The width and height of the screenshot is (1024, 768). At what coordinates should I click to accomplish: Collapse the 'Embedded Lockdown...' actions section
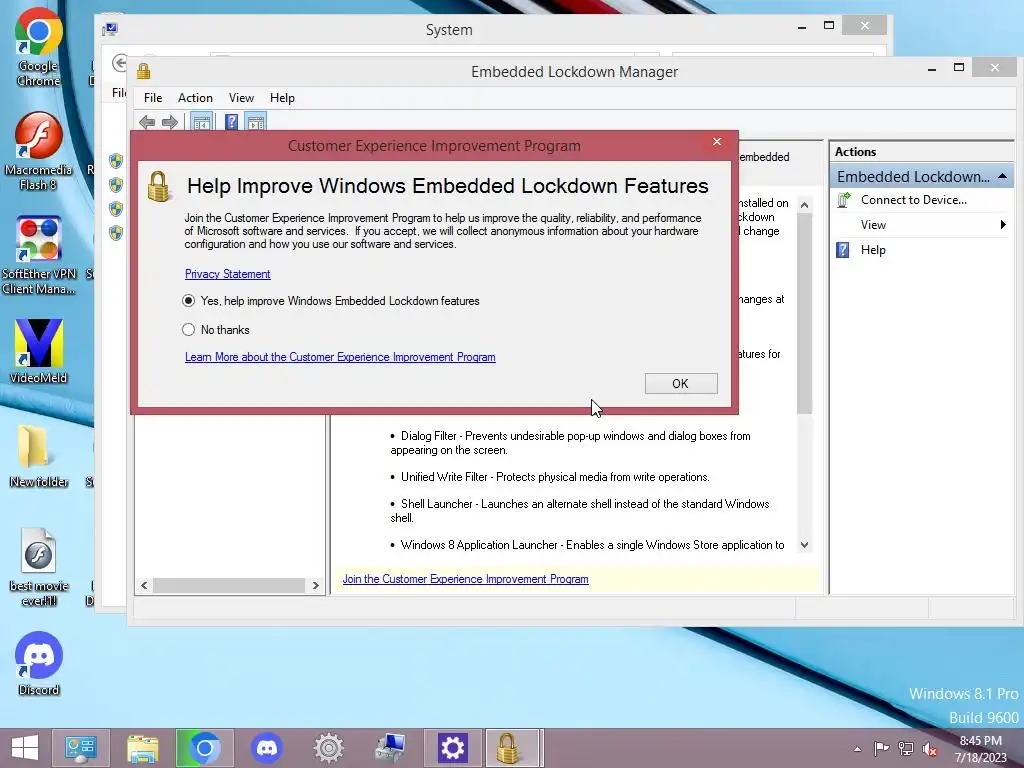1002,177
